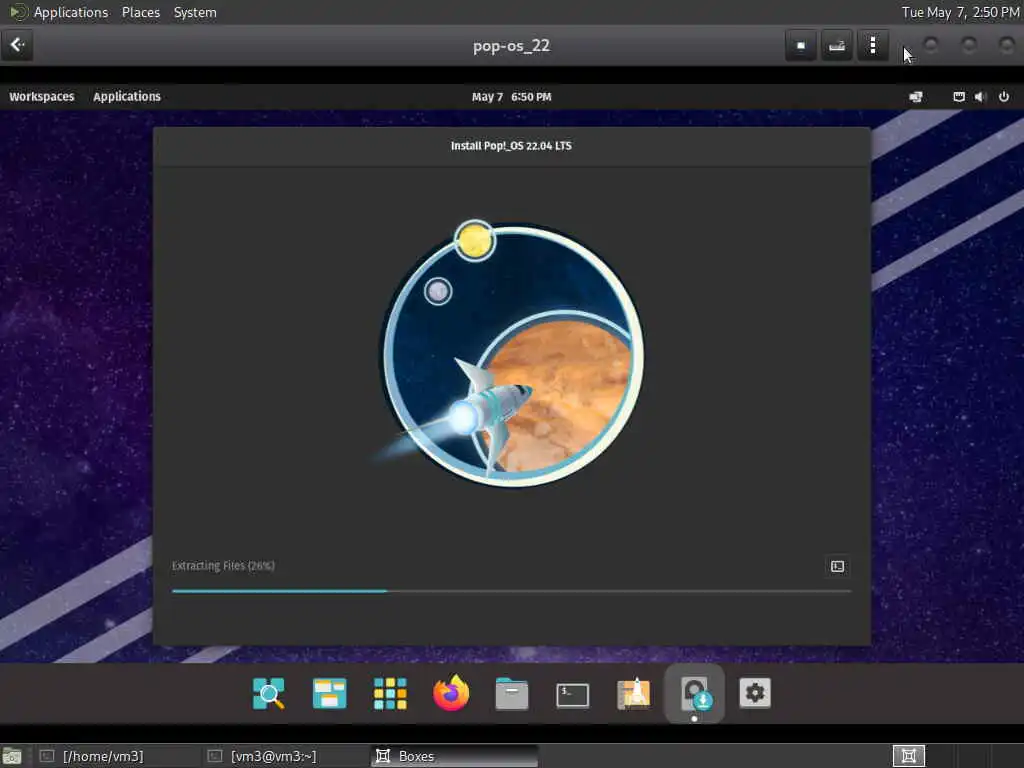
Task: Select the installer icon in the dock
Action: (x=694, y=693)
